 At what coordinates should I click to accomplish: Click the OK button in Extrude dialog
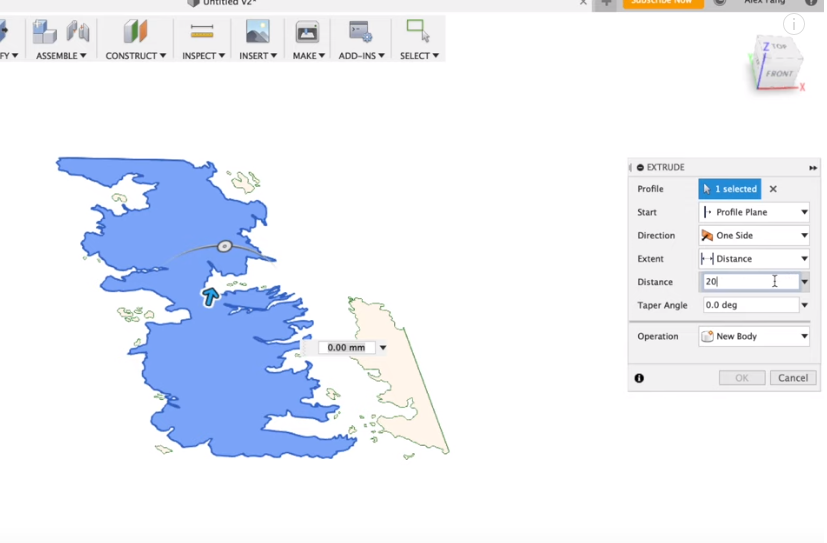coord(742,377)
